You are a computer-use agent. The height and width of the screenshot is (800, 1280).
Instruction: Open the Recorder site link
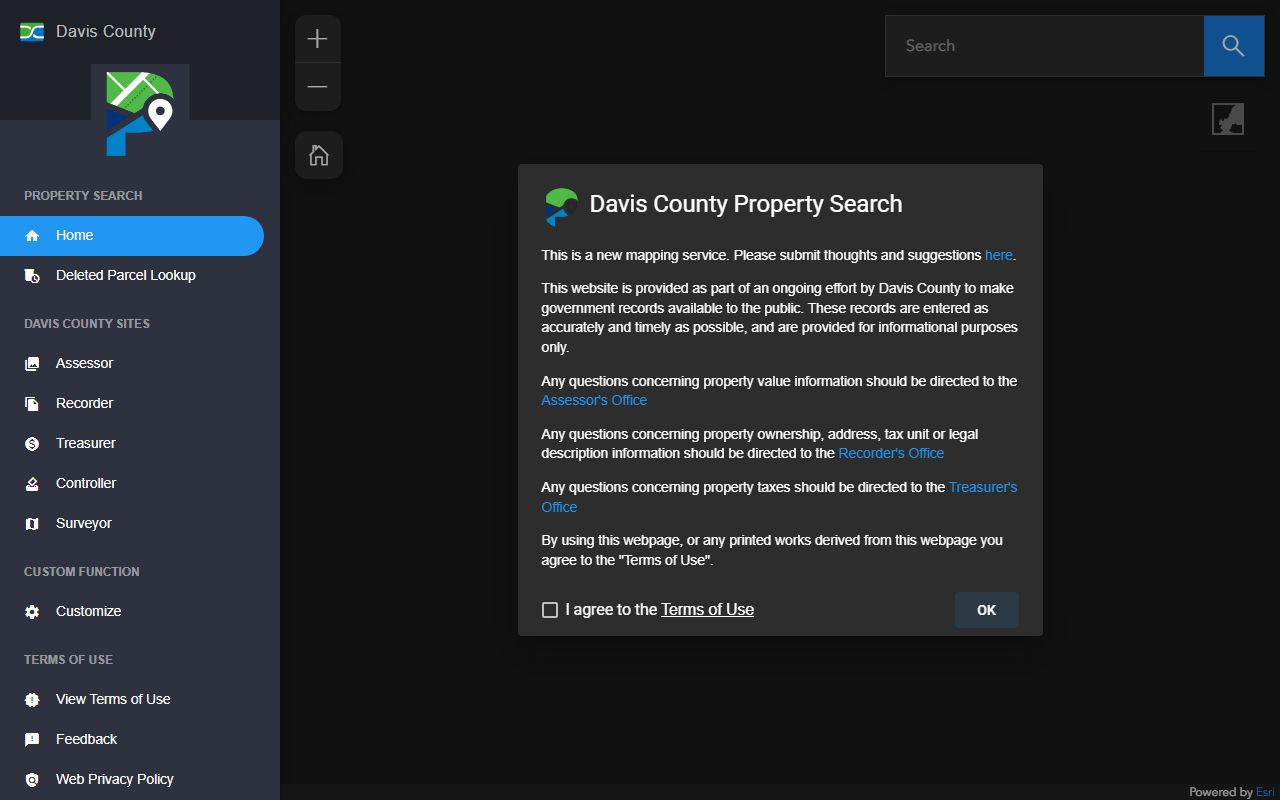(x=132, y=404)
